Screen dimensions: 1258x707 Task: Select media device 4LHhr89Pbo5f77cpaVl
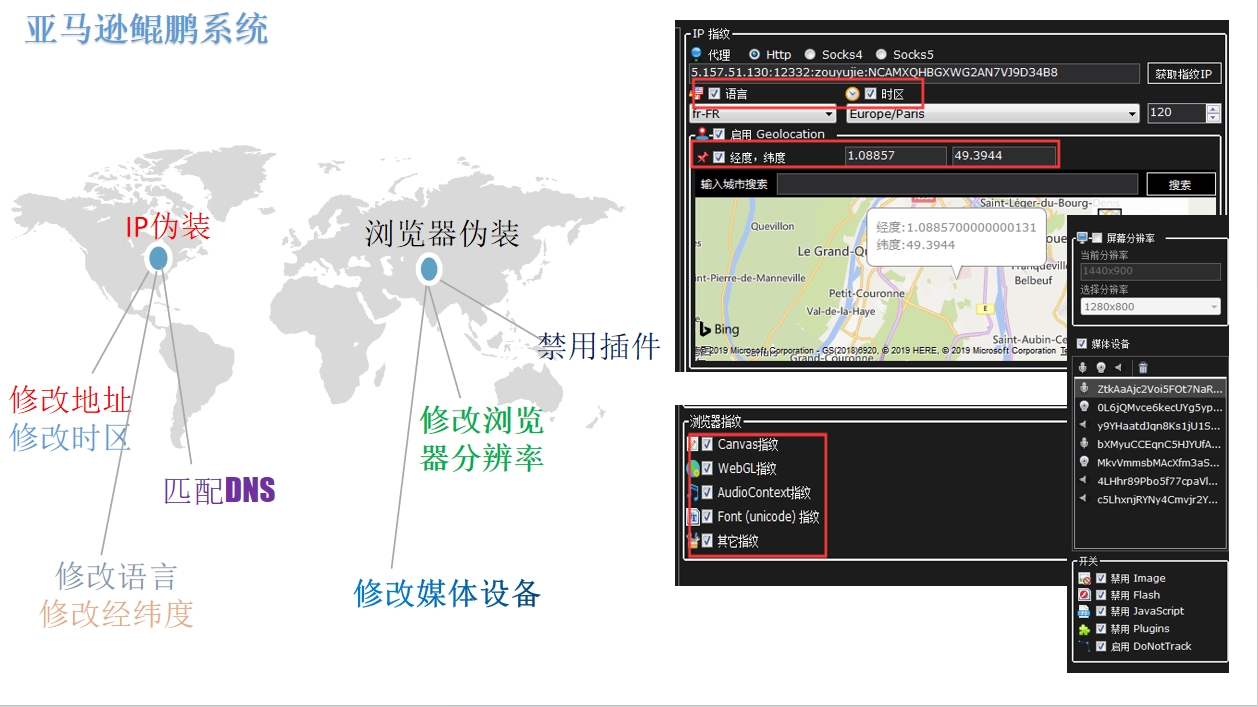pyautogui.click(x=1150, y=481)
